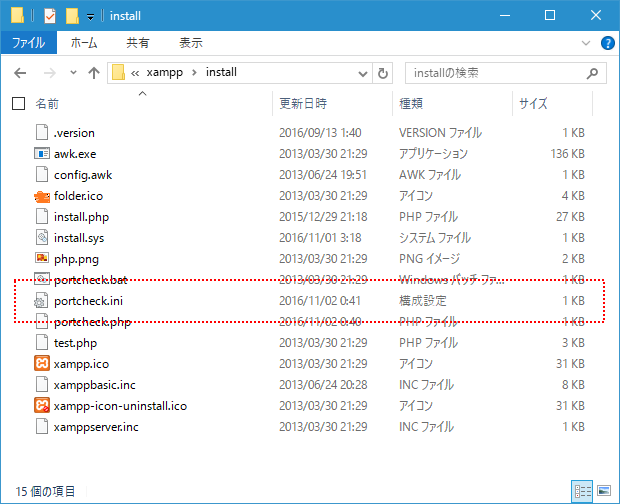Image resolution: width=620 pixels, height=504 pixels.
Task: Click the file name xampp-icon-uninstall.ico
Action: point(120,406)
